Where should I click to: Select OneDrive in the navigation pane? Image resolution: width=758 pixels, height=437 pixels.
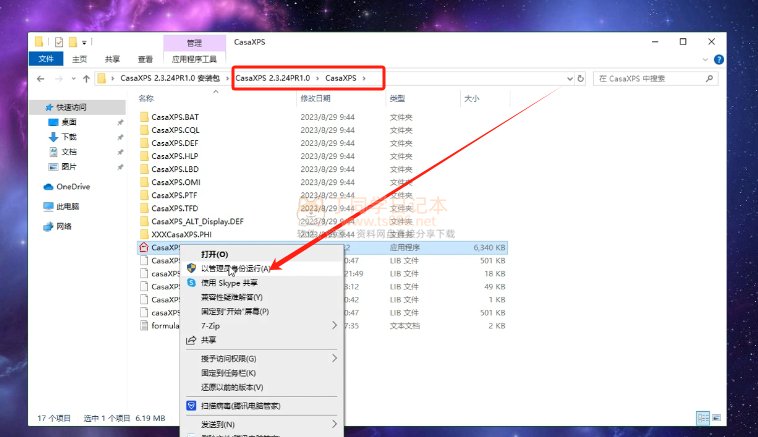[73, 187]
